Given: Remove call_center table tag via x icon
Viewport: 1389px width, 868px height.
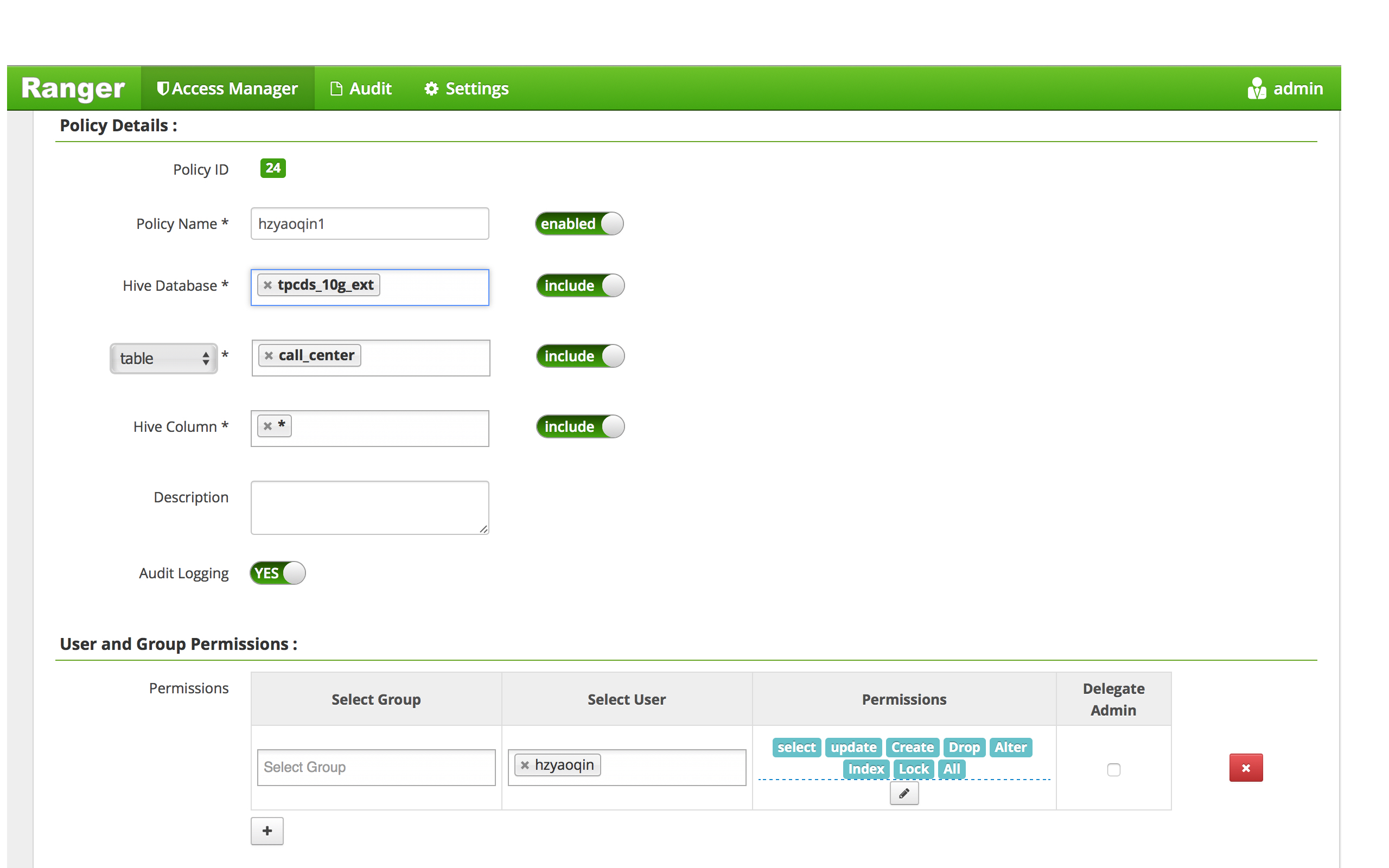Looking at the screenshot, I should (269, 355).
